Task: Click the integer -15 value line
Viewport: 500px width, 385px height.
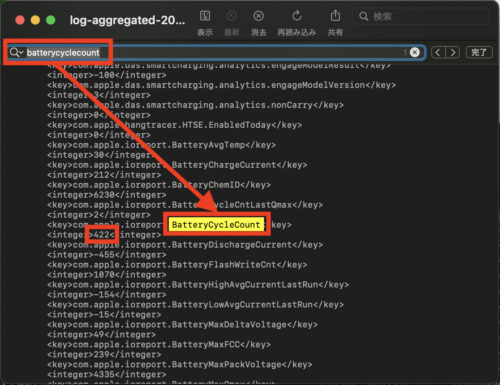Action: click(x=104, y=315)
